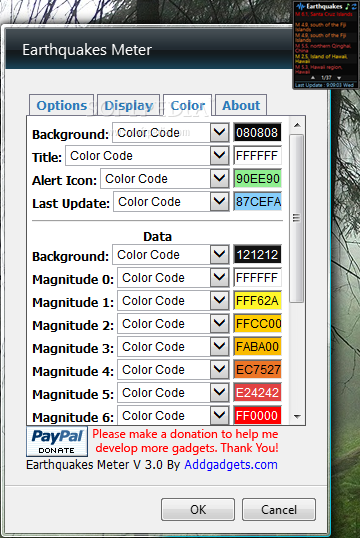Click the 121212 Data Background color field
Screen dimensions: 360x538
coord(257,255)
